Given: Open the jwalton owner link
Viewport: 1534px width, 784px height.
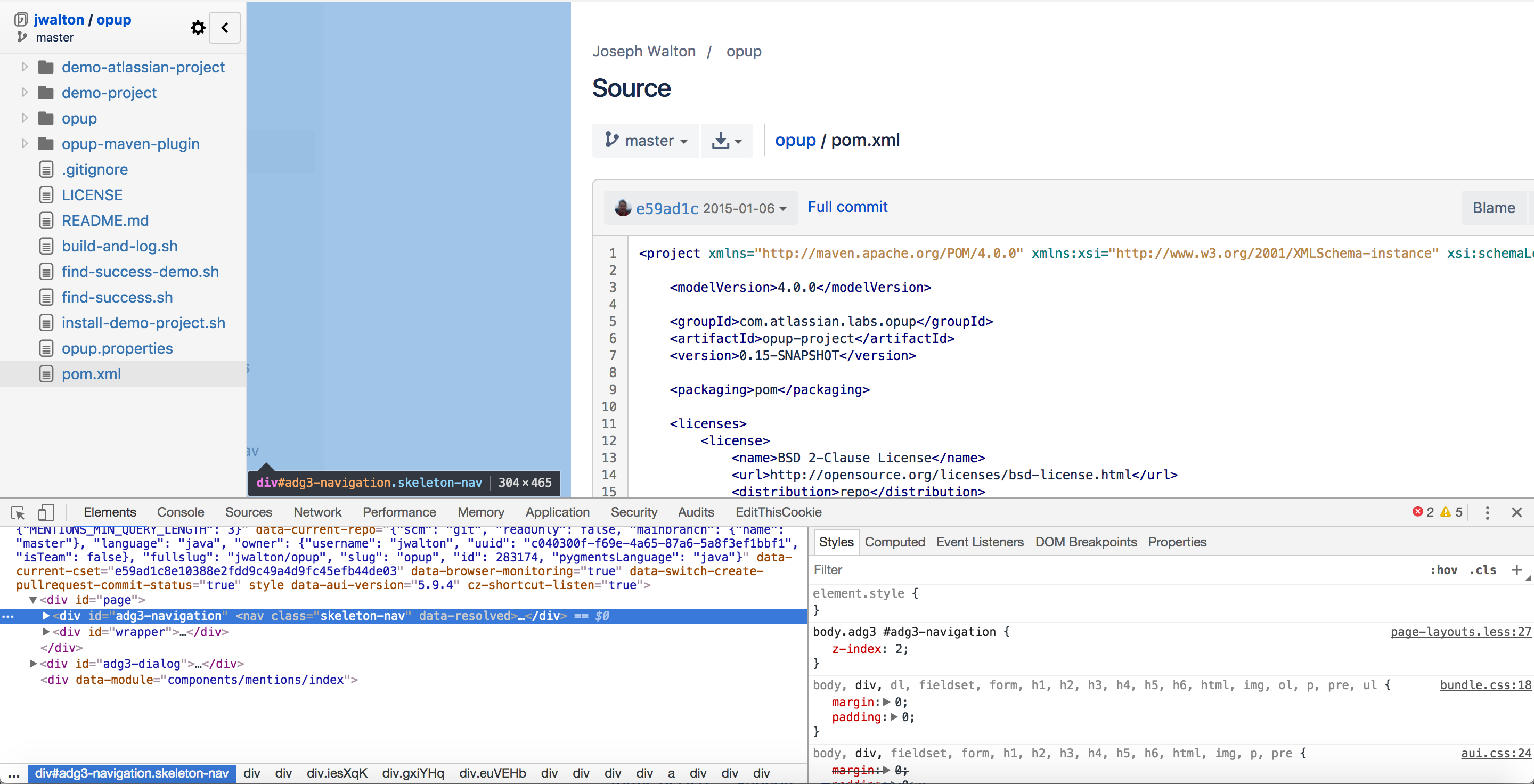Looking at the screenshot, I should (x=59, y=19).
